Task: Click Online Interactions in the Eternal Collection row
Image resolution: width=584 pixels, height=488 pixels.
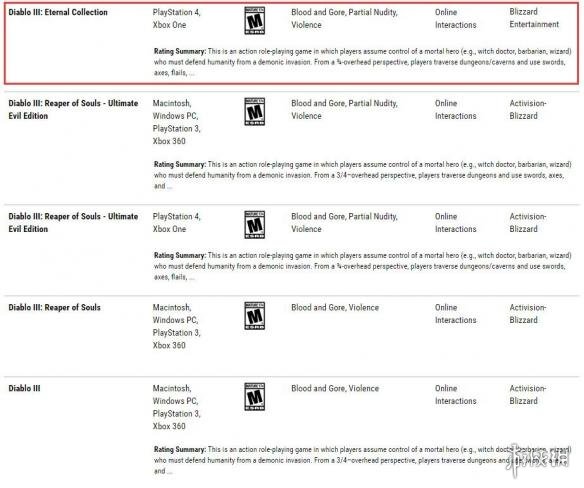Action: pyautogui.click(x=456, y=19)
